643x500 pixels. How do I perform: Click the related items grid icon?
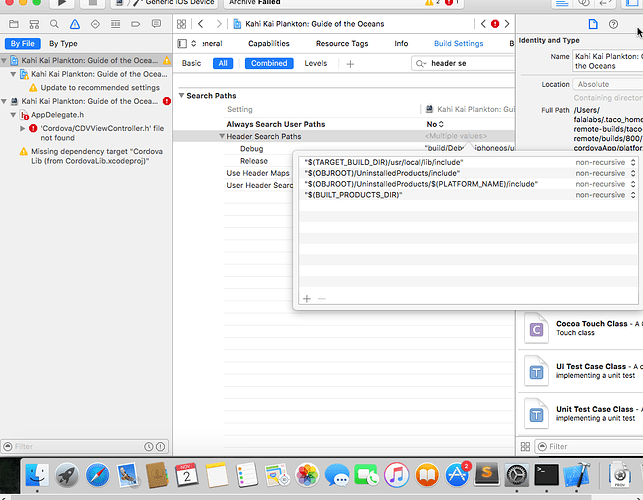click(181, 24)
